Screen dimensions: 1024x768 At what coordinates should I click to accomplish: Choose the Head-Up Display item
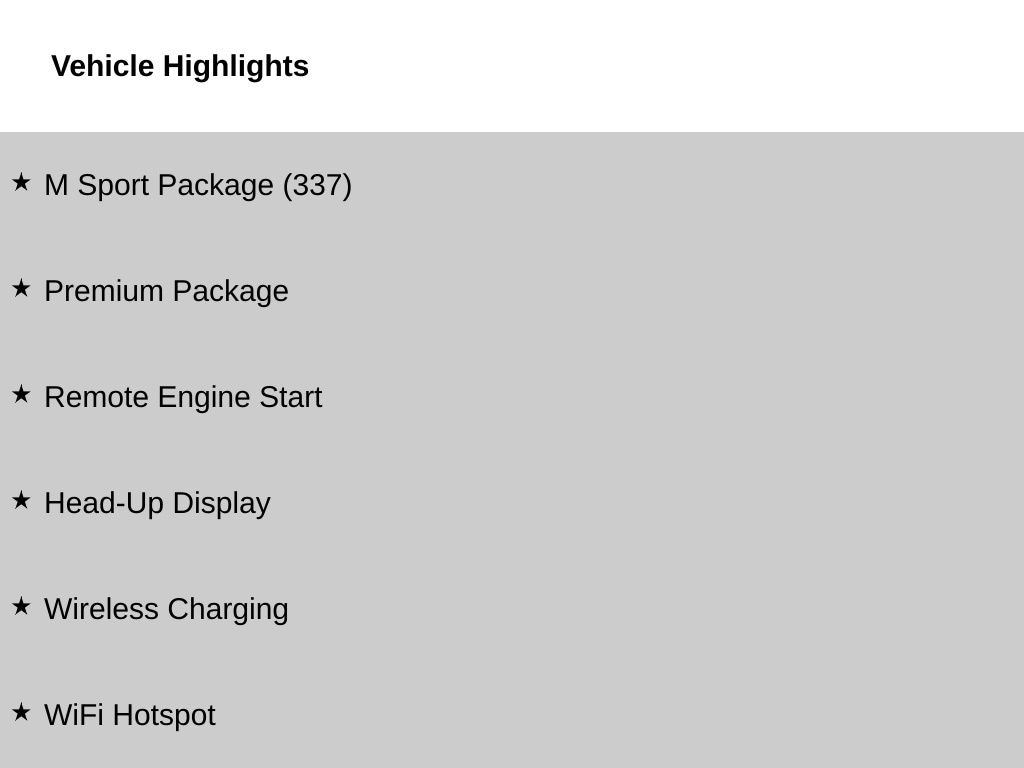pyautogui.click(x=157, y=504)
